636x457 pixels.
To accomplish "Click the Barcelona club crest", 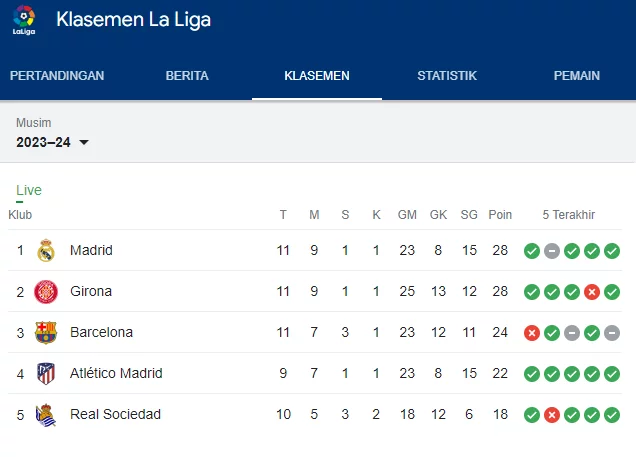I will tap(46, 332).
